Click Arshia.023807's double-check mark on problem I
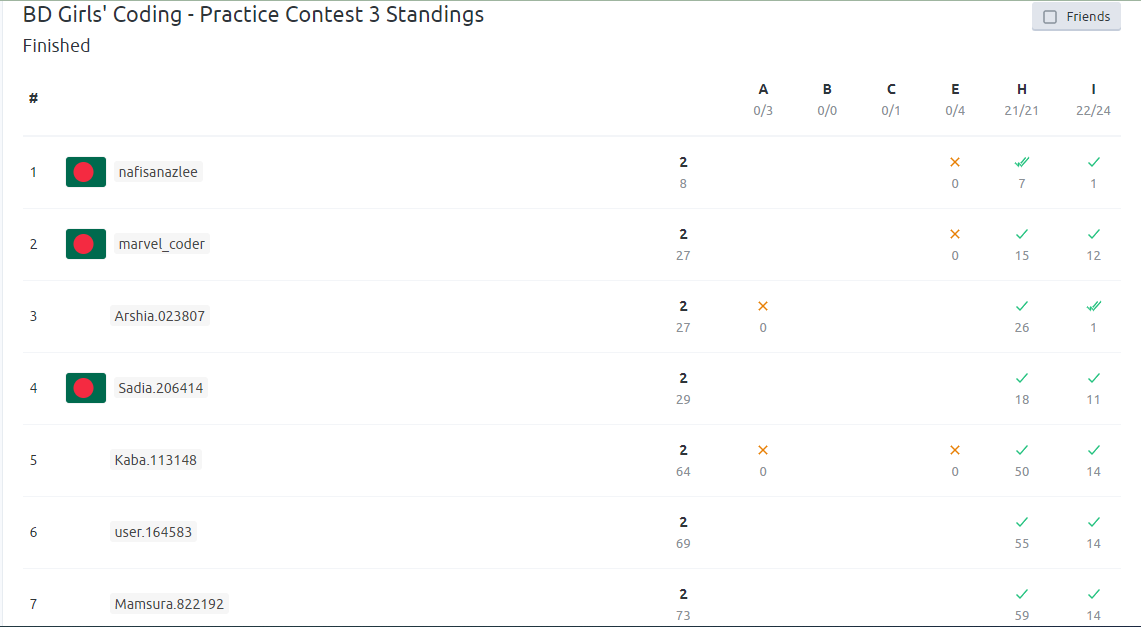 click(1094, 306)
